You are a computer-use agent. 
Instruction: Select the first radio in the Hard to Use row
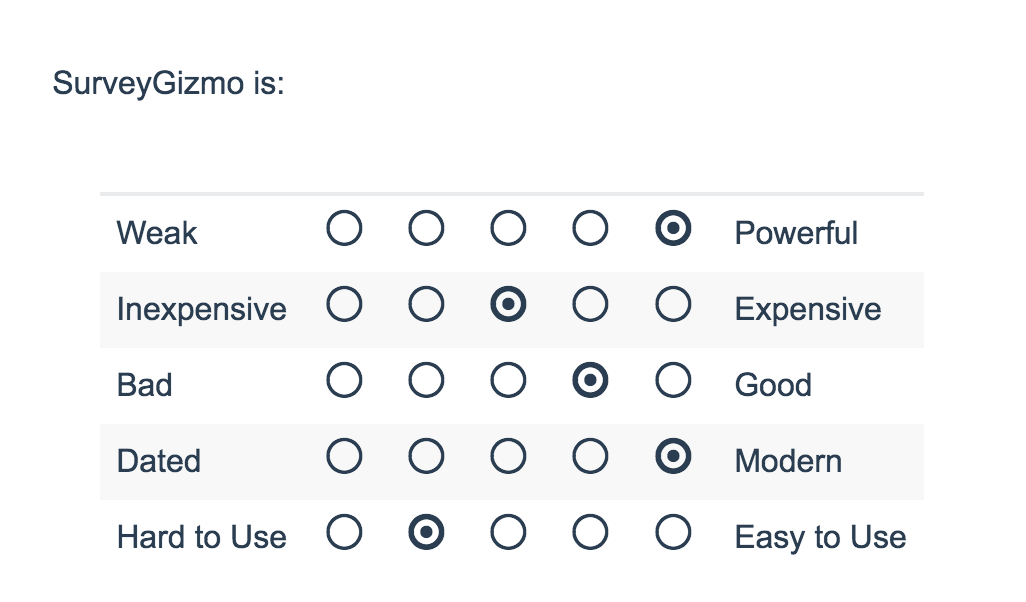point(344,533)
